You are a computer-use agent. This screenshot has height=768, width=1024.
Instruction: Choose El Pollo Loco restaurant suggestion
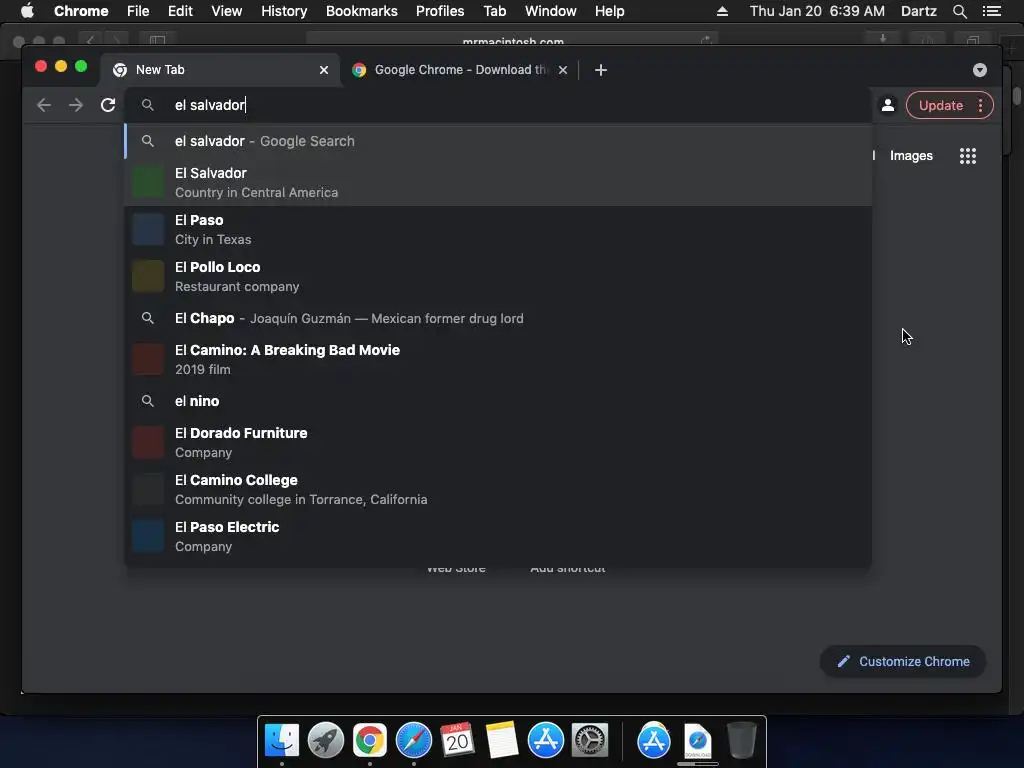point(498,276)
